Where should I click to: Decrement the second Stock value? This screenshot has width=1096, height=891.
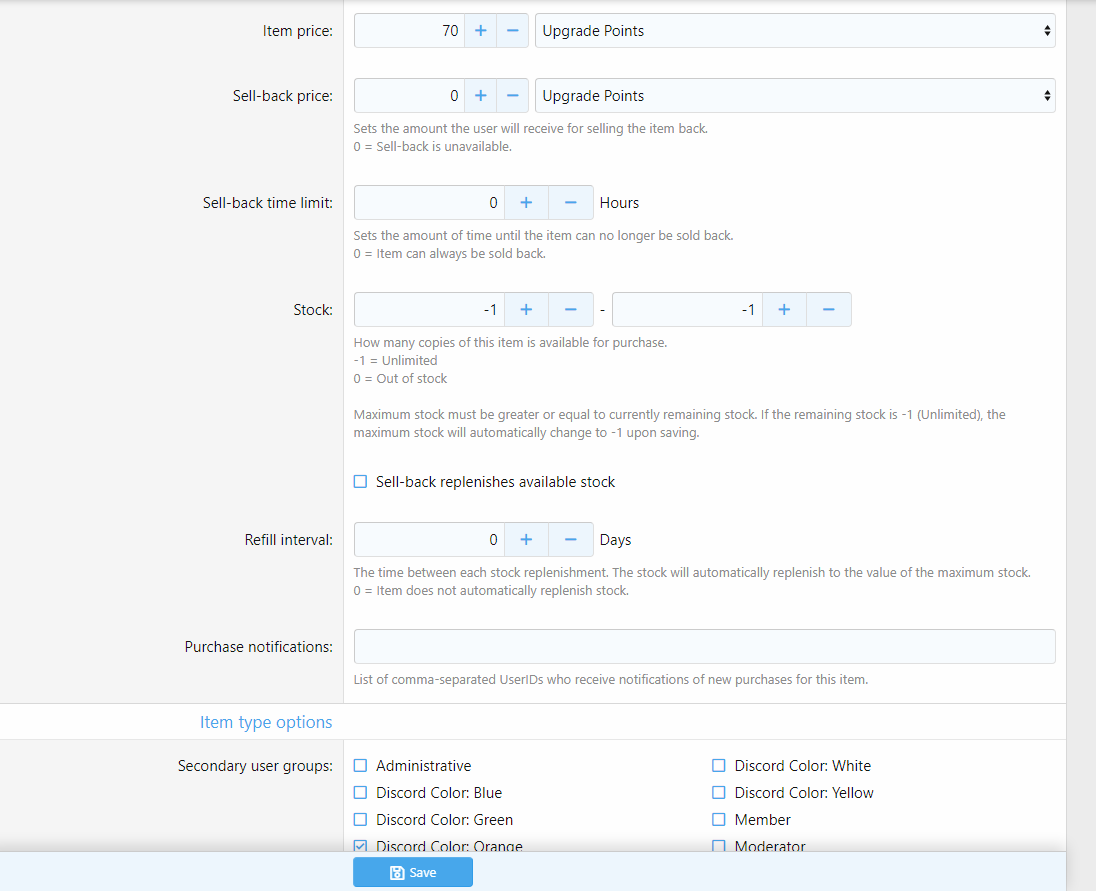(828, 310)
